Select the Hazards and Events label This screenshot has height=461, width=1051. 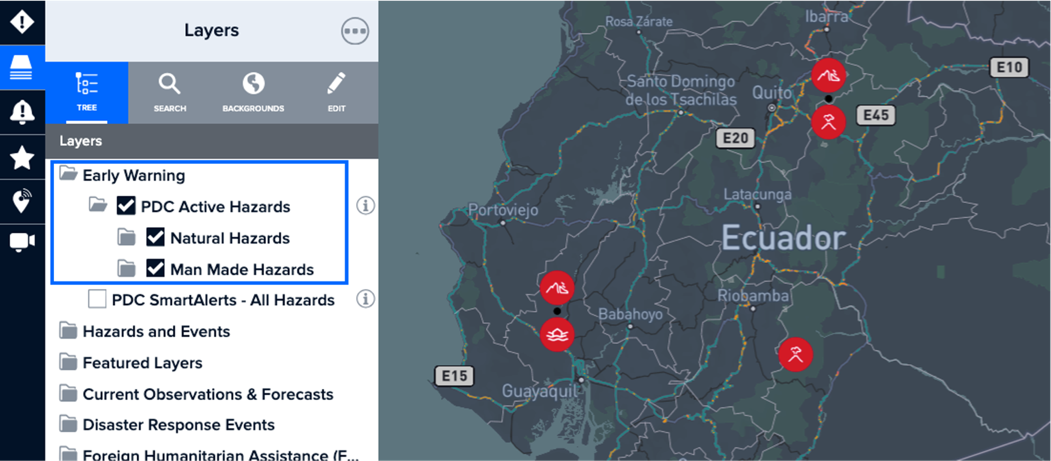click(x=156, y=332)
